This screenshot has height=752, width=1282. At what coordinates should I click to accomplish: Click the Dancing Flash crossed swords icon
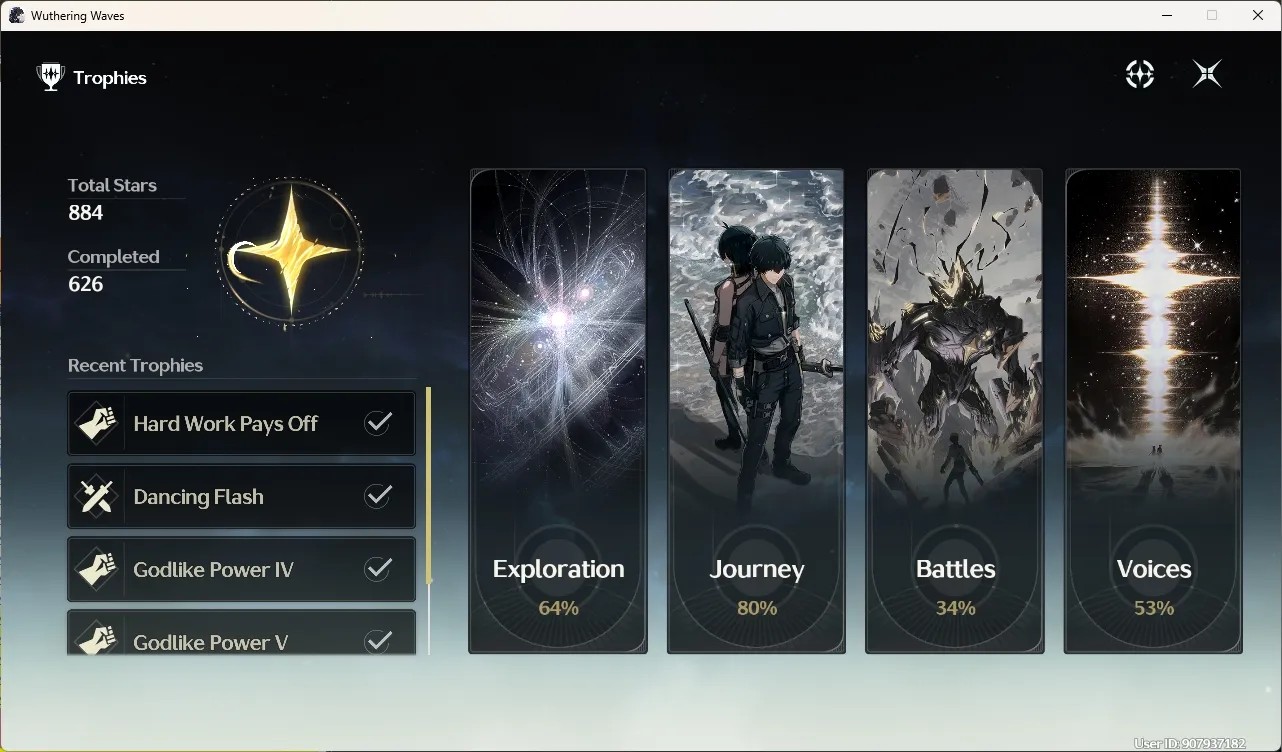click(97, 497)
